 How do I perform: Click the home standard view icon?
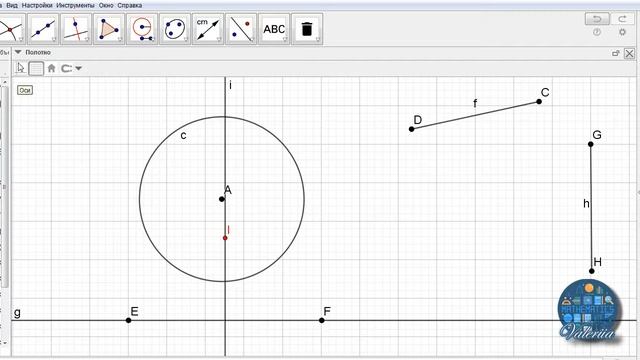[51, 68]
